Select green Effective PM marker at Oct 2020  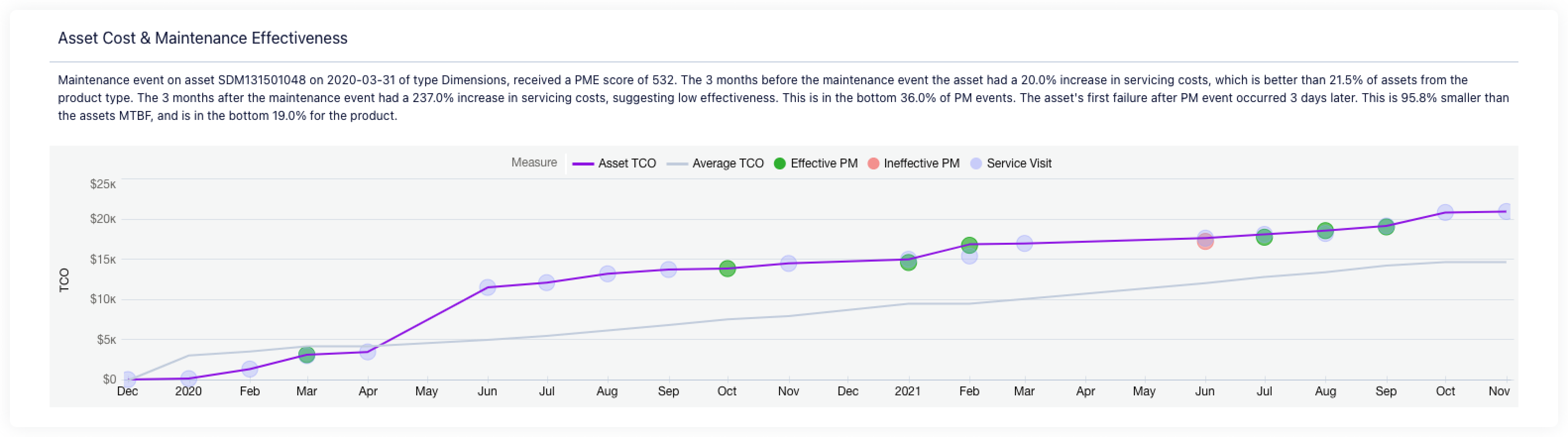727,269
